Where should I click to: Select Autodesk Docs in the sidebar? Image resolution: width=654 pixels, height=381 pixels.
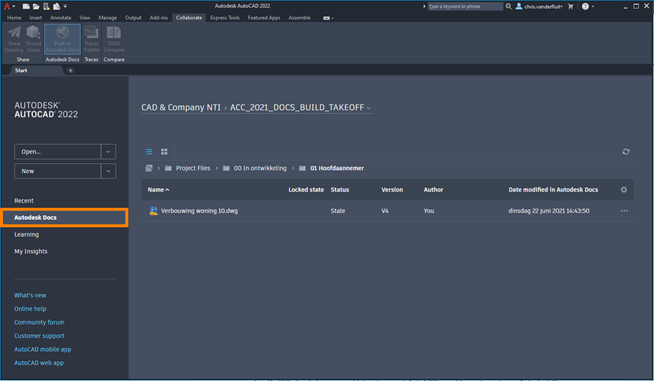64,217
